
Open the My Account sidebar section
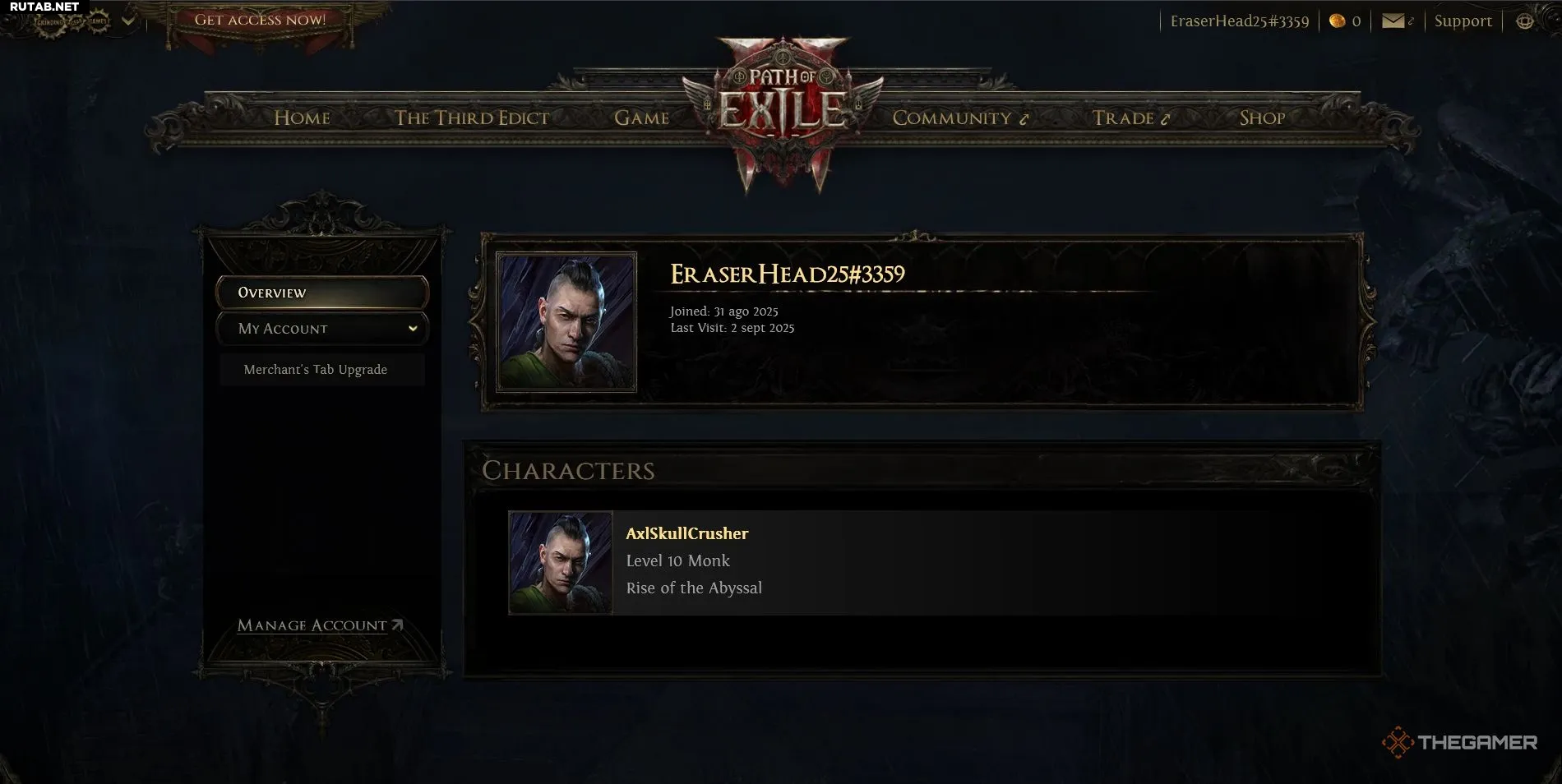pyautogui.click(x=322, y=329)
